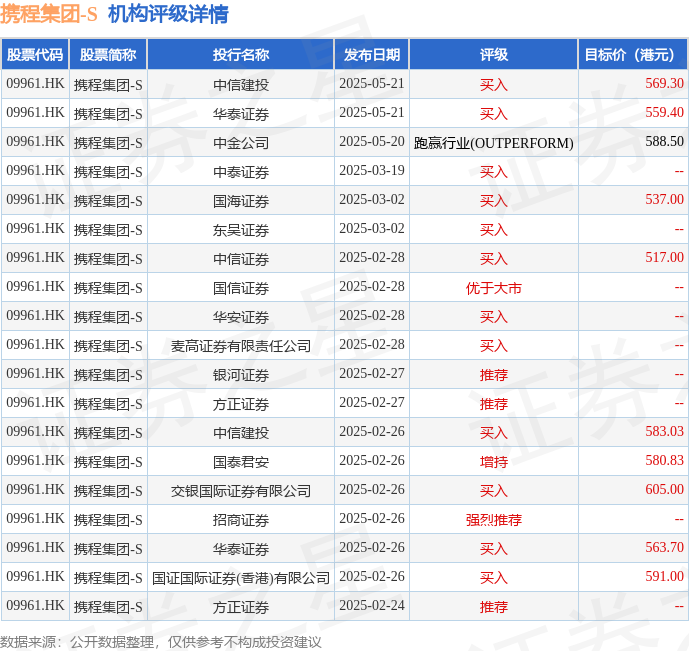Click the 跑赢行业(OUTPERFORM) rating

493,143
